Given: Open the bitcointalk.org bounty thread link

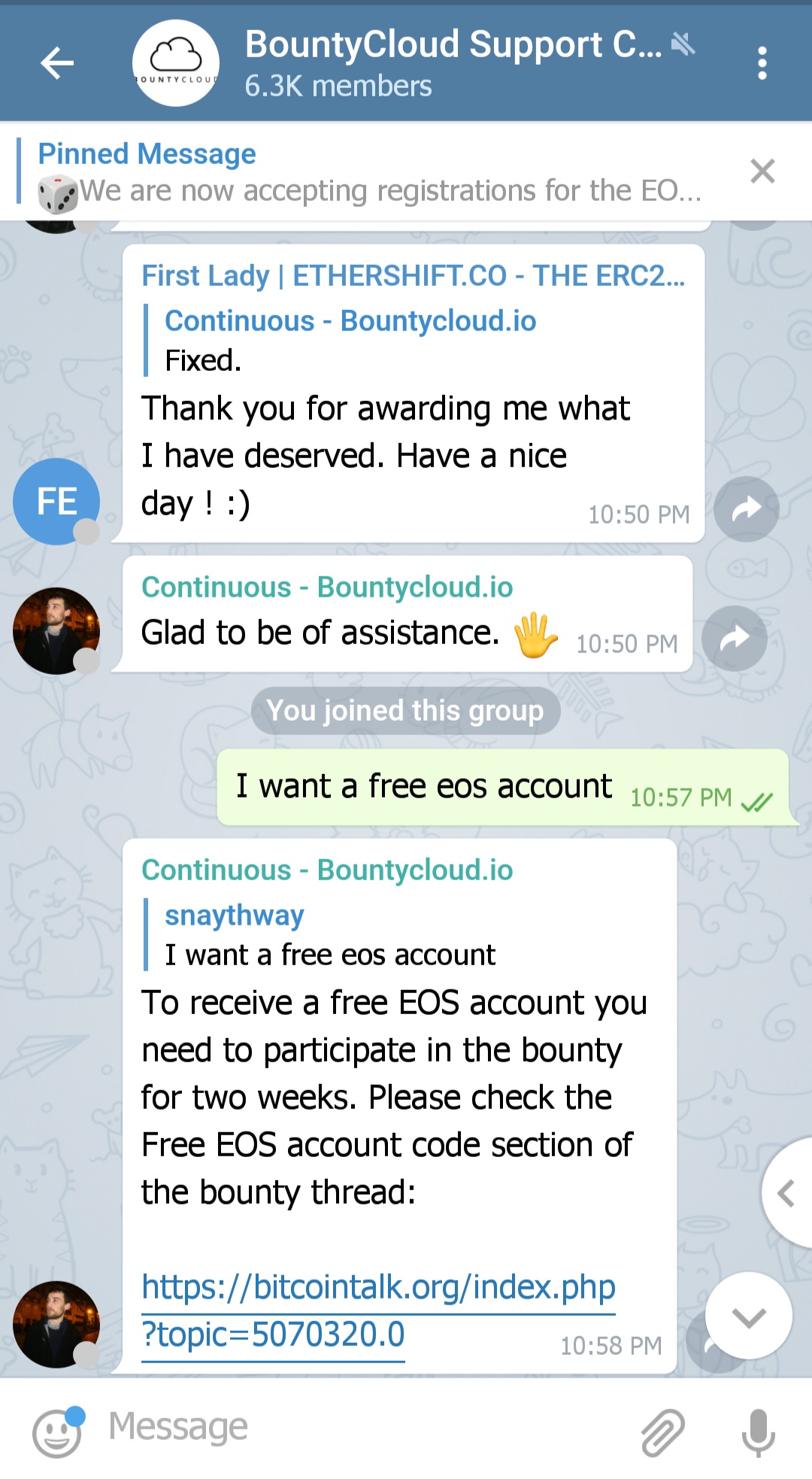Looking at the screenshot, I should (378, 1310).
